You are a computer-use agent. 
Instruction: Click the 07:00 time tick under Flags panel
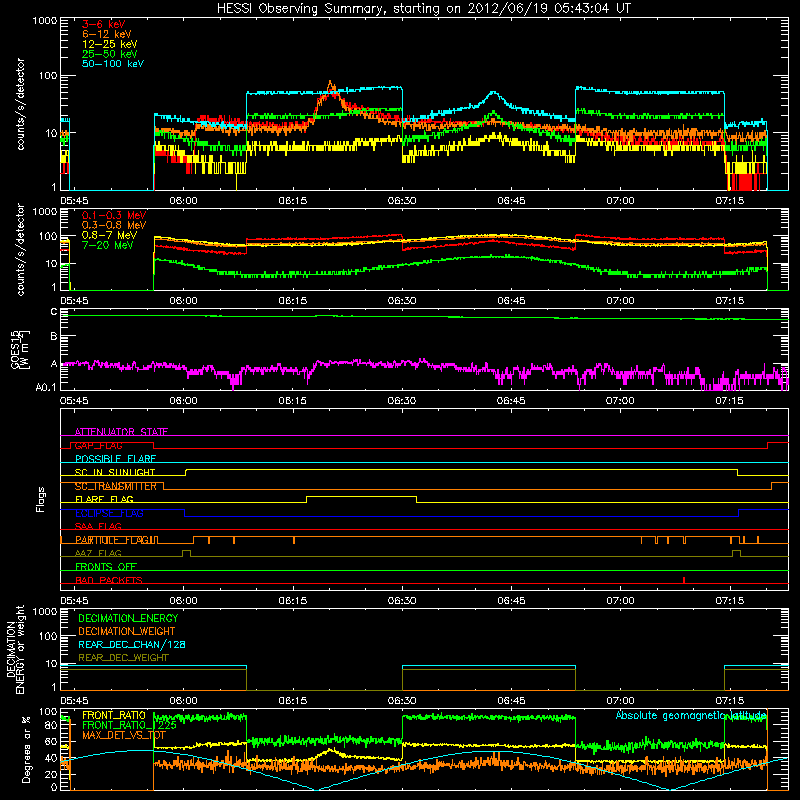[620, 601]
